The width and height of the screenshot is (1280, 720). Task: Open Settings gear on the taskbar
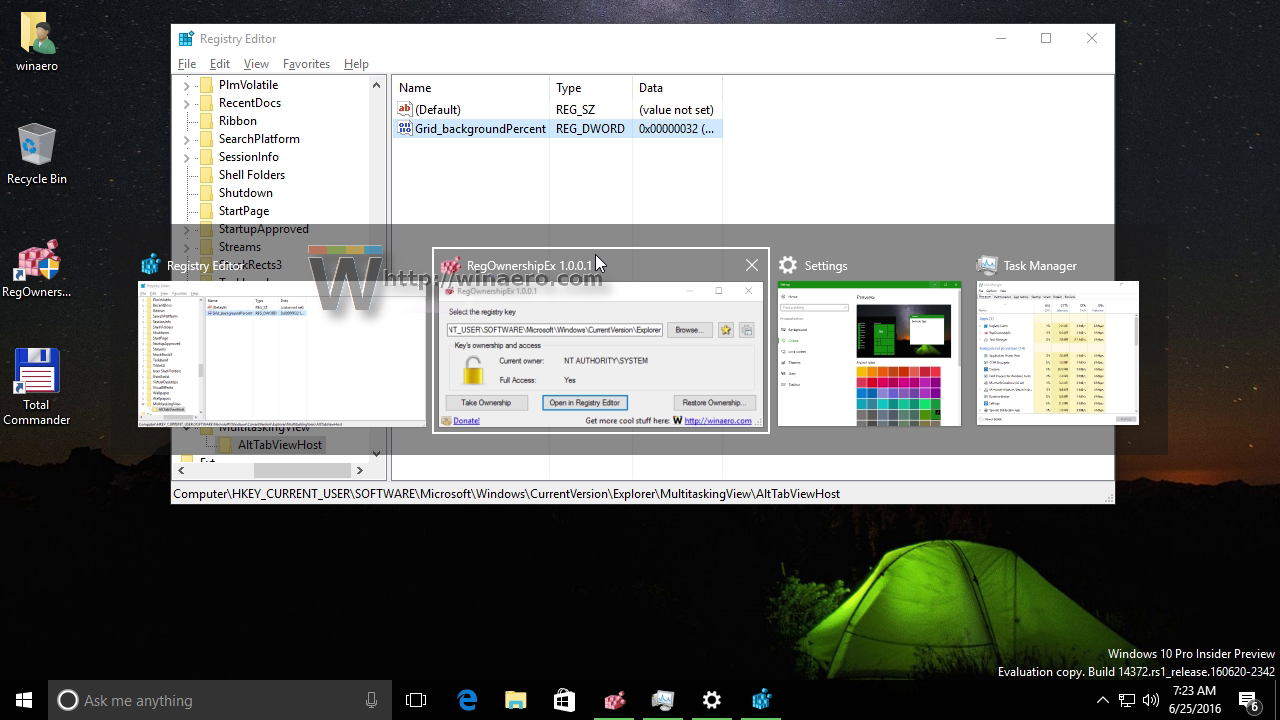pyautogui.click(x=712, y=700)
